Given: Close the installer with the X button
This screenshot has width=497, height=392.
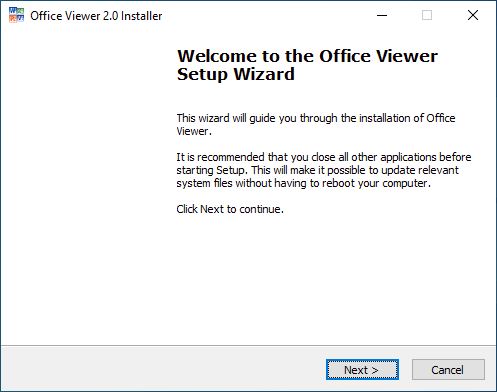Looking at the screenshot, I should tap(473, 15).
